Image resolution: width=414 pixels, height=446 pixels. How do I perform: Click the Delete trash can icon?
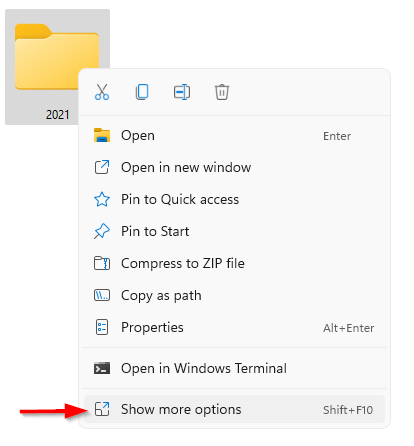[222, 92]
